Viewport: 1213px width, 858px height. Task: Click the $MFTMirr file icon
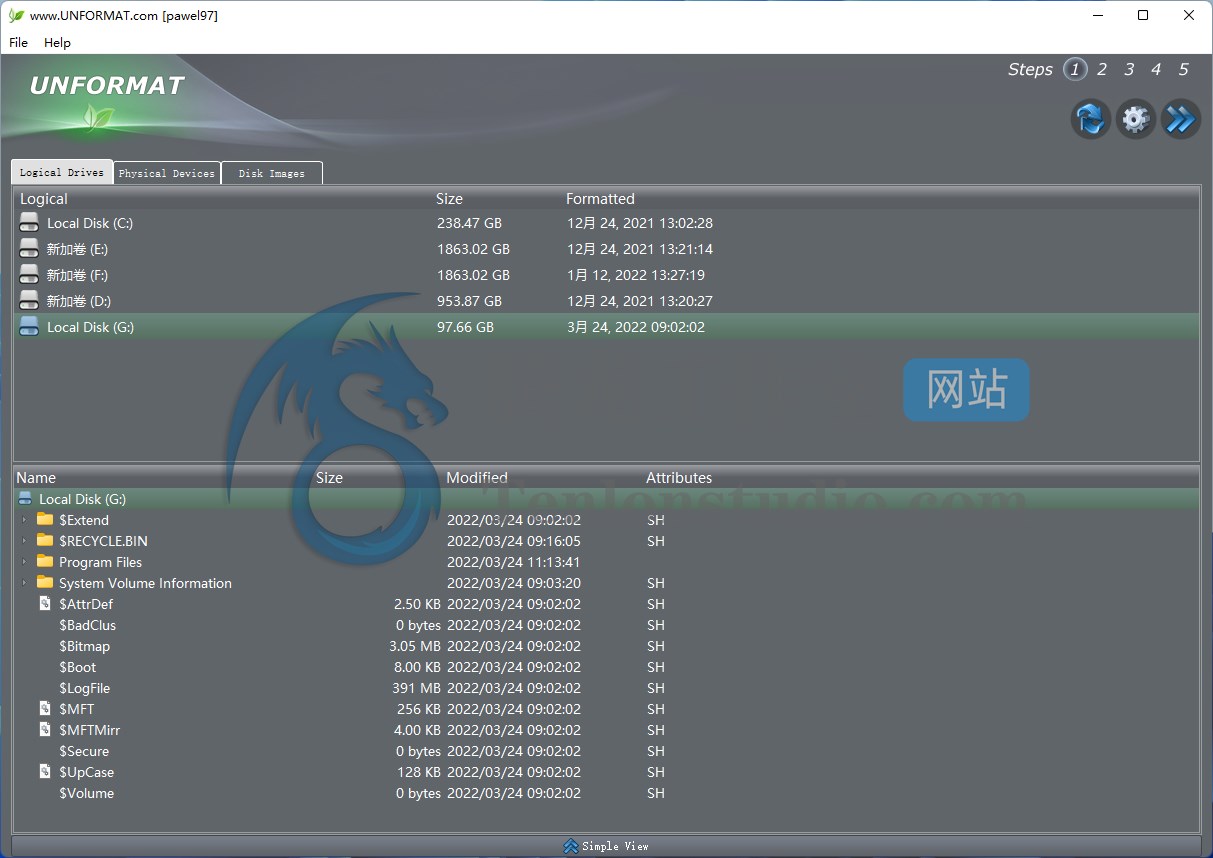(45, 729)
